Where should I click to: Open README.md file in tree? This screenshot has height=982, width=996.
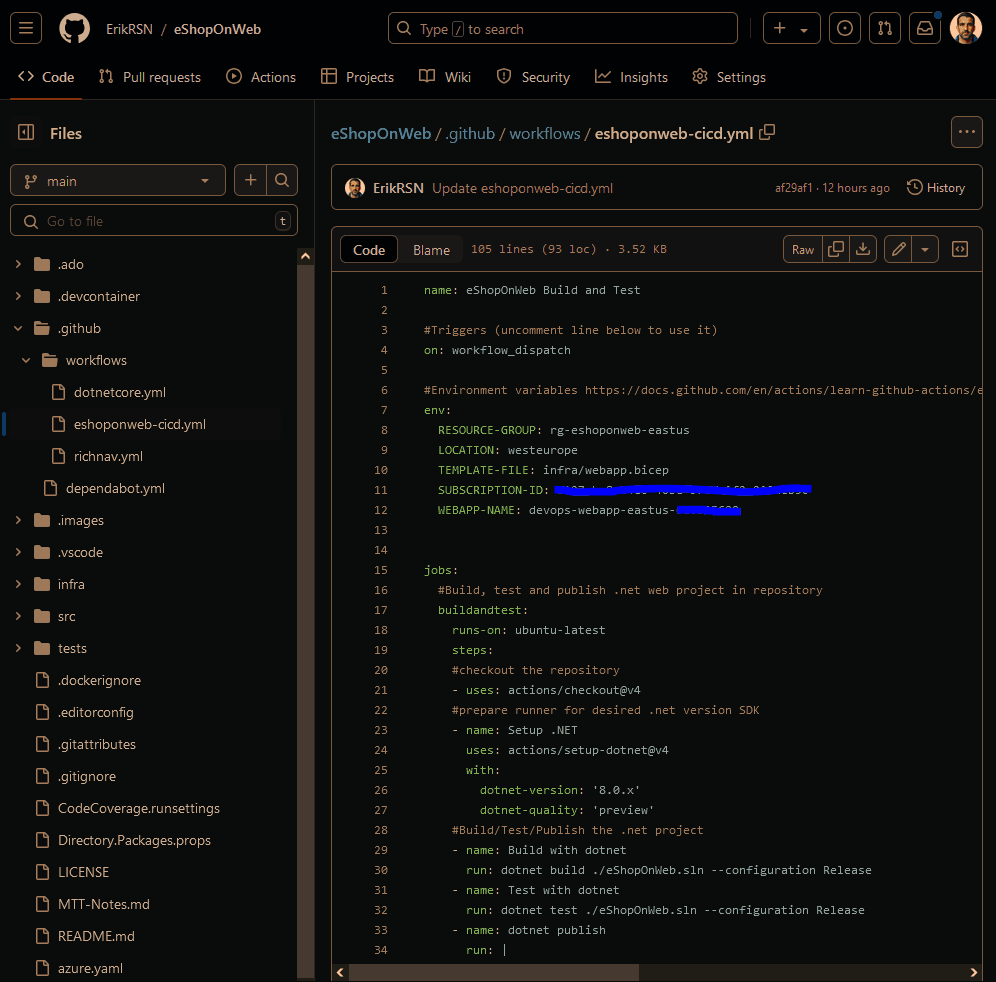point(96,936)
